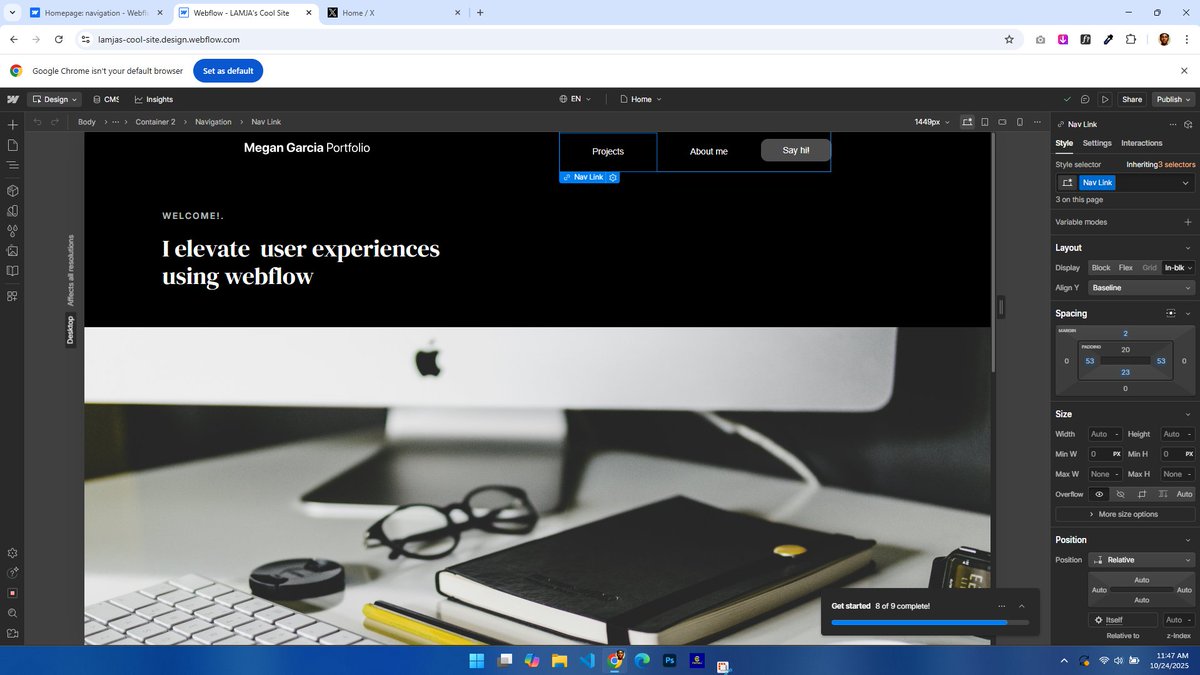Select the tablet breakpoint icon
1200x675 pixels.
985,122
